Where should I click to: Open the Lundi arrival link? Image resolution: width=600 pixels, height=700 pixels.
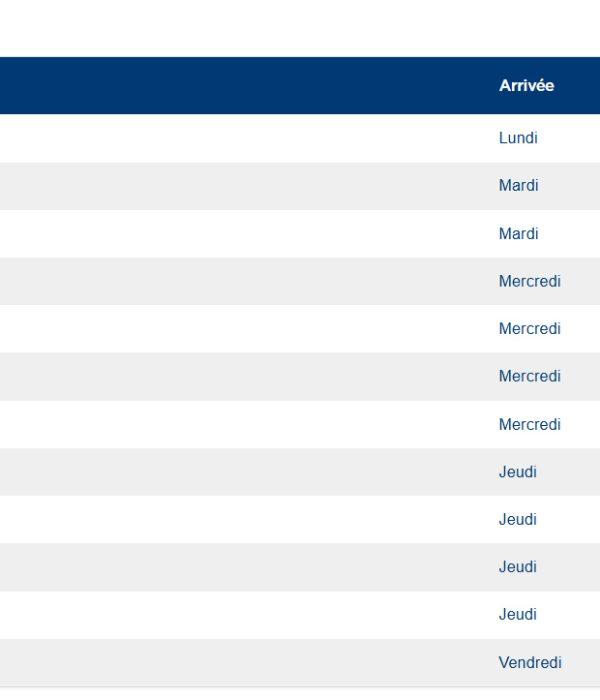pos(518,138)
